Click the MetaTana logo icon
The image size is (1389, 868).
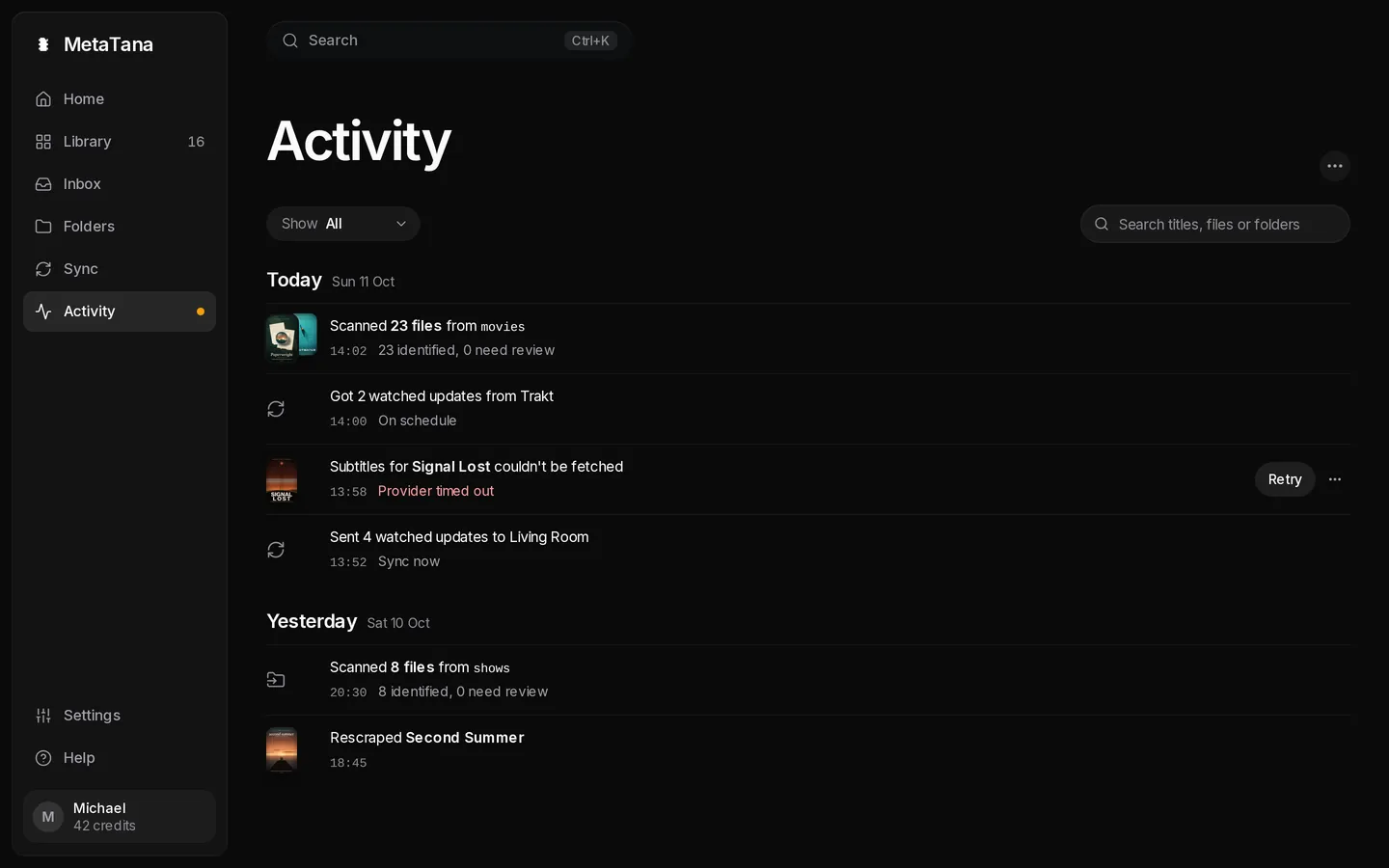[43, 44]
